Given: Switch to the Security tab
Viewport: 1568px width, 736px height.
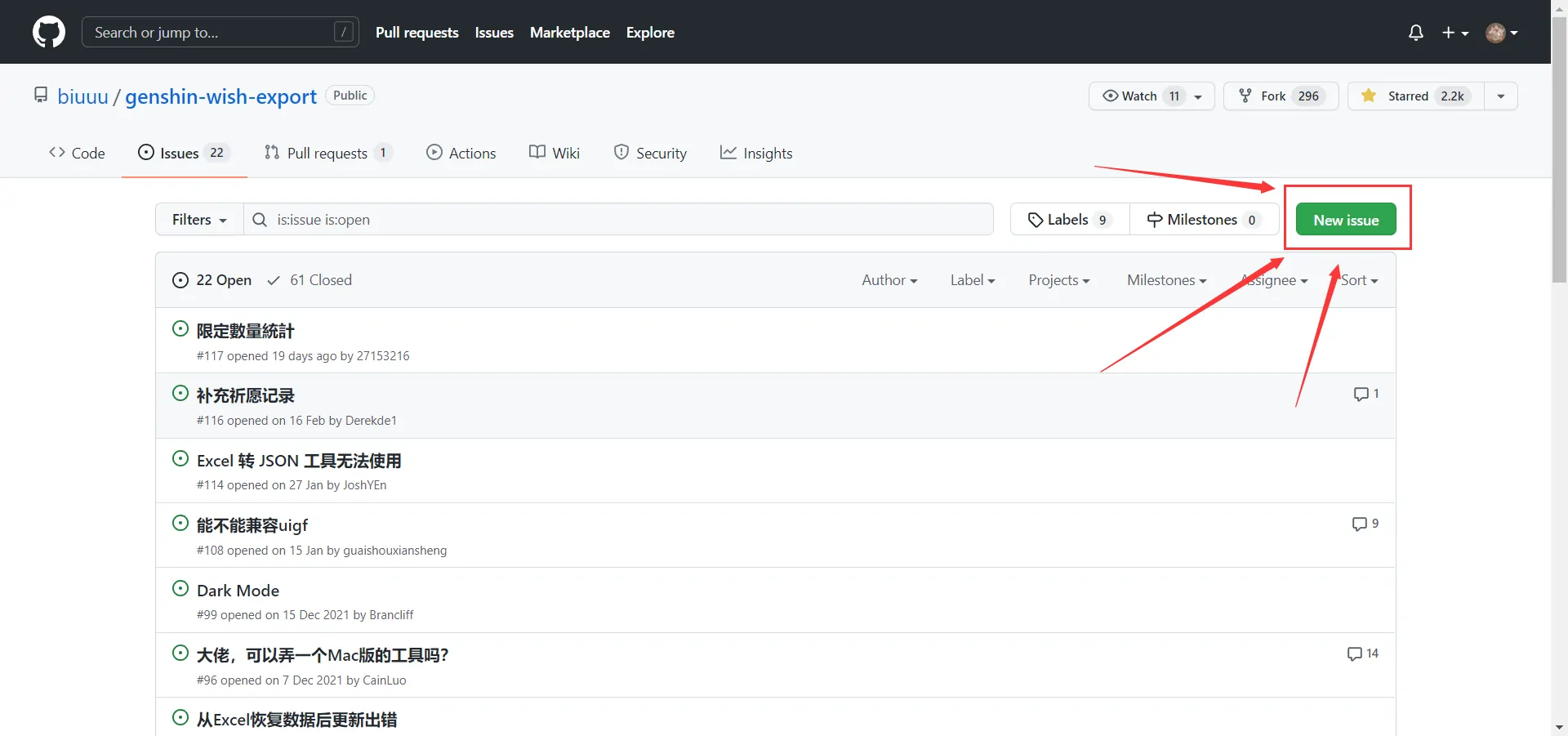Looking at the screenshot, I should [x=650, y=153].
